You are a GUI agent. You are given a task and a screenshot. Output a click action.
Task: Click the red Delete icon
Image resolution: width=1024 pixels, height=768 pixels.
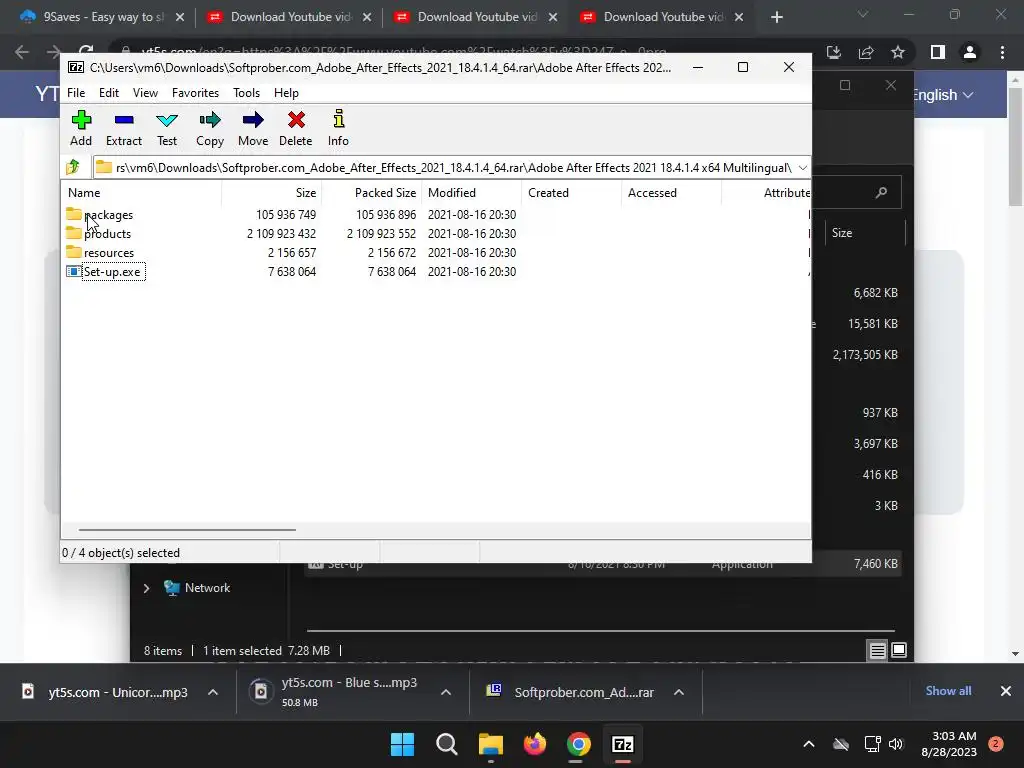pos(296,120)
